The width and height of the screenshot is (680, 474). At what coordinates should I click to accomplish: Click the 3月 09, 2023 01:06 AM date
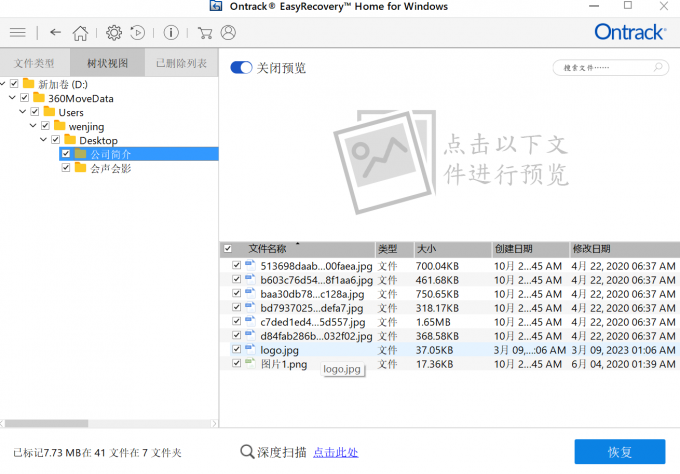point(623,350)
